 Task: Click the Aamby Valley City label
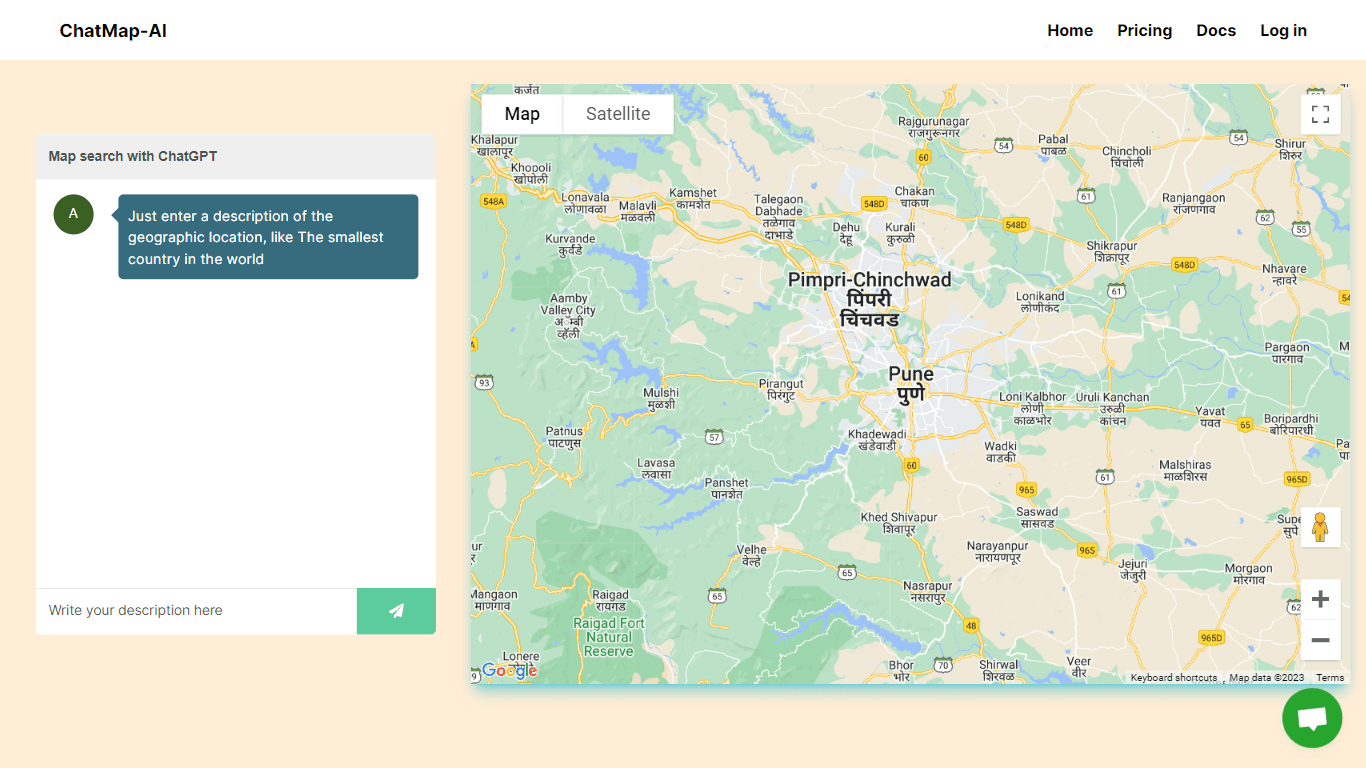(569, 316)
